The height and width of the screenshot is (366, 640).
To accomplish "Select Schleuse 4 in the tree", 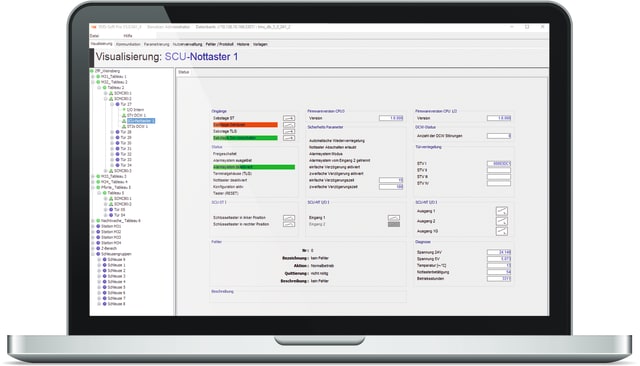I will click(x=116, y=282).
